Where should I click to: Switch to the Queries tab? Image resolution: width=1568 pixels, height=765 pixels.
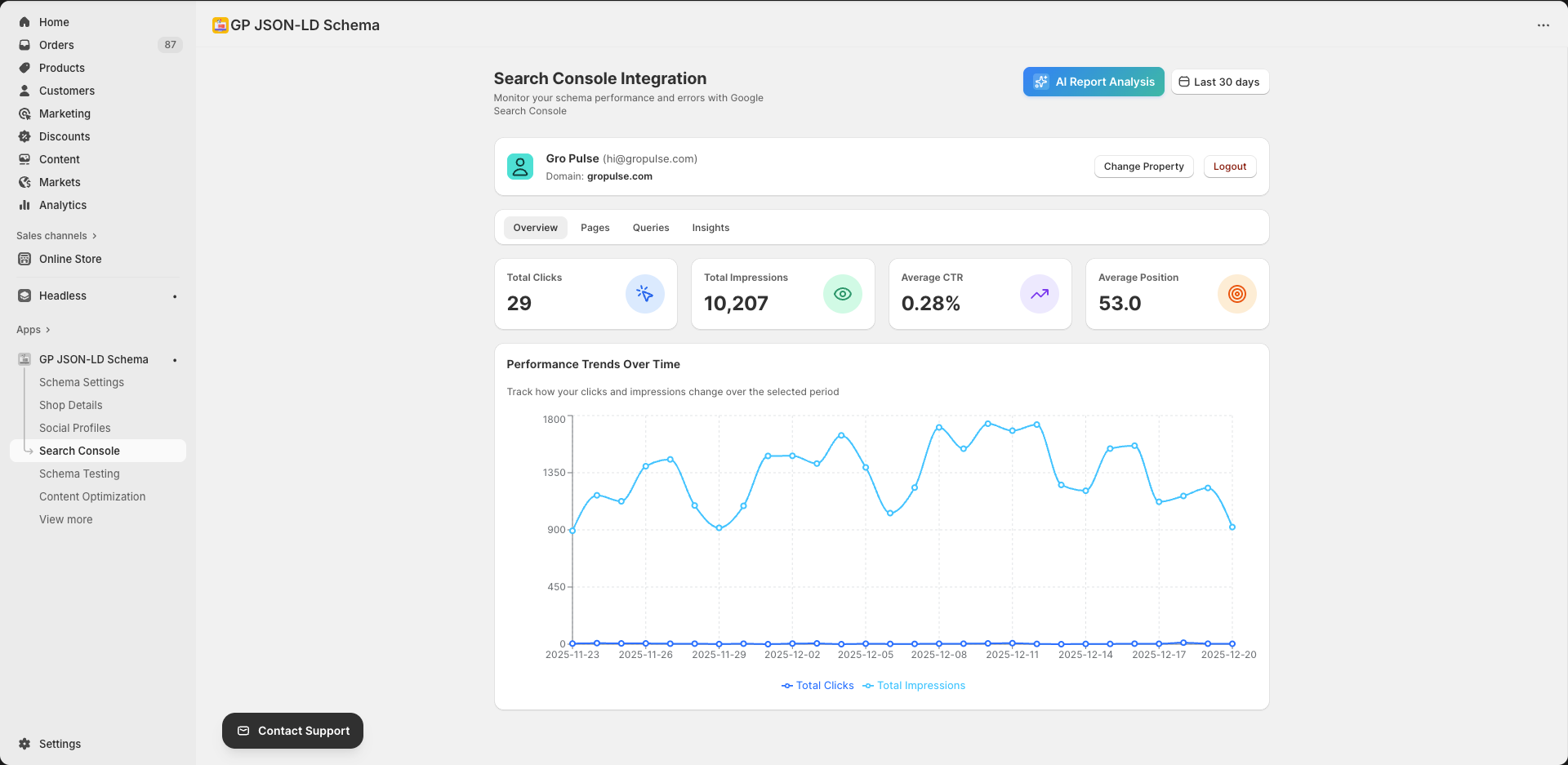pos(650,227)
